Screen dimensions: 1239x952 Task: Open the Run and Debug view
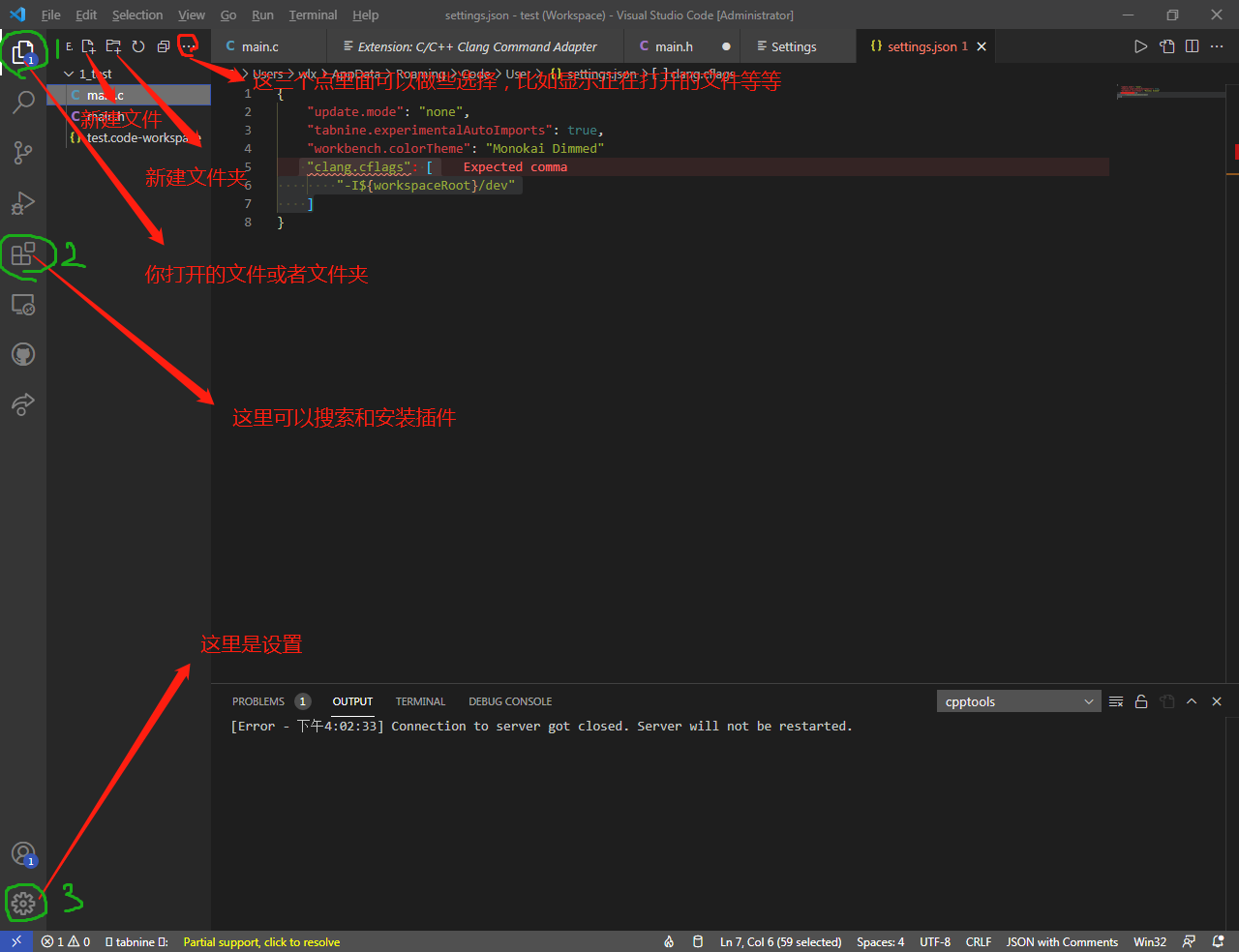point(23,202)
